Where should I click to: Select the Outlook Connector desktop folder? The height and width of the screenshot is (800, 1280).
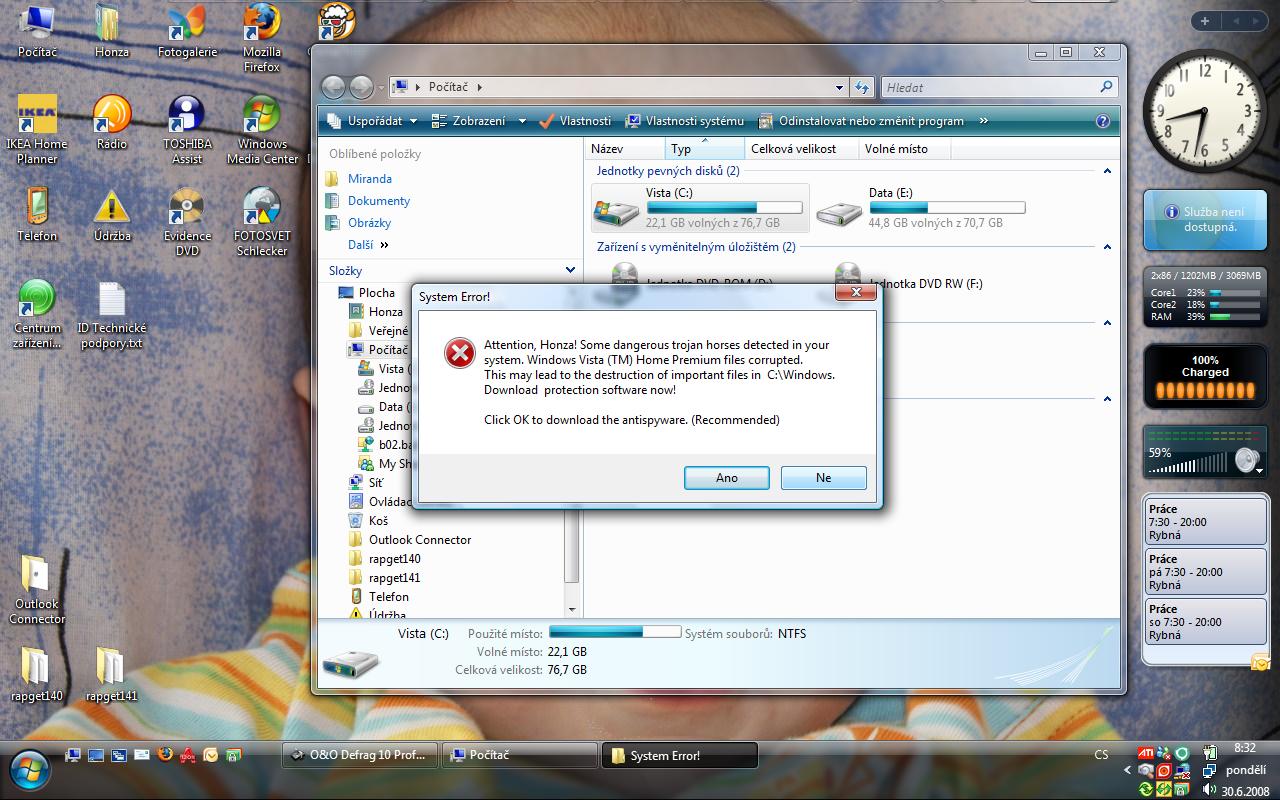pos(37,590)
